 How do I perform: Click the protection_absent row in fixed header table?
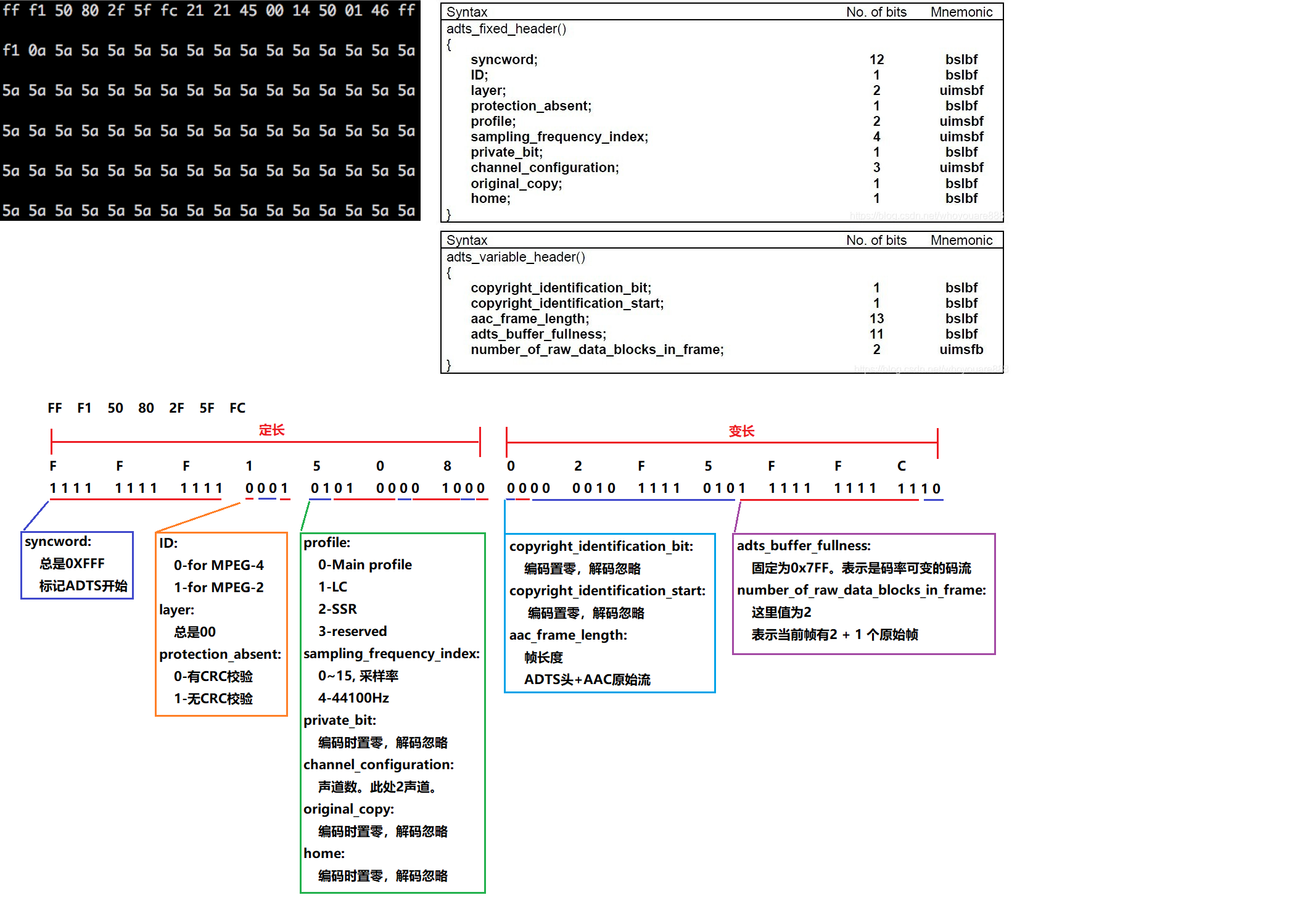[530, 106]
